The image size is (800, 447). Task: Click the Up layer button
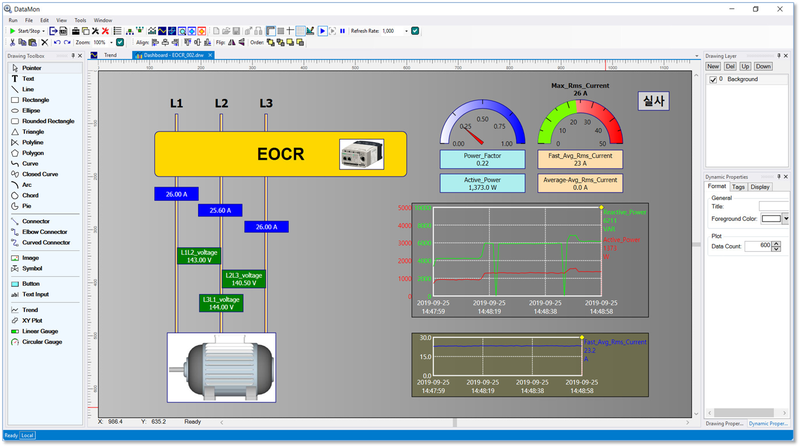[x=745, y=66]
